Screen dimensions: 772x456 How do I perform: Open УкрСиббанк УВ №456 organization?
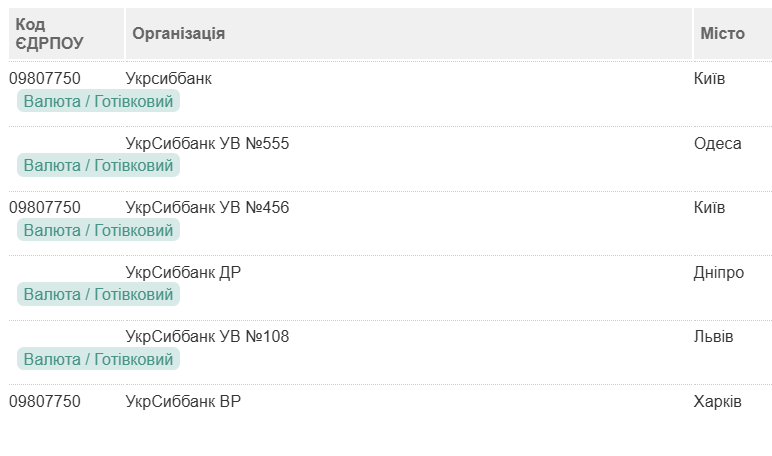207,208
